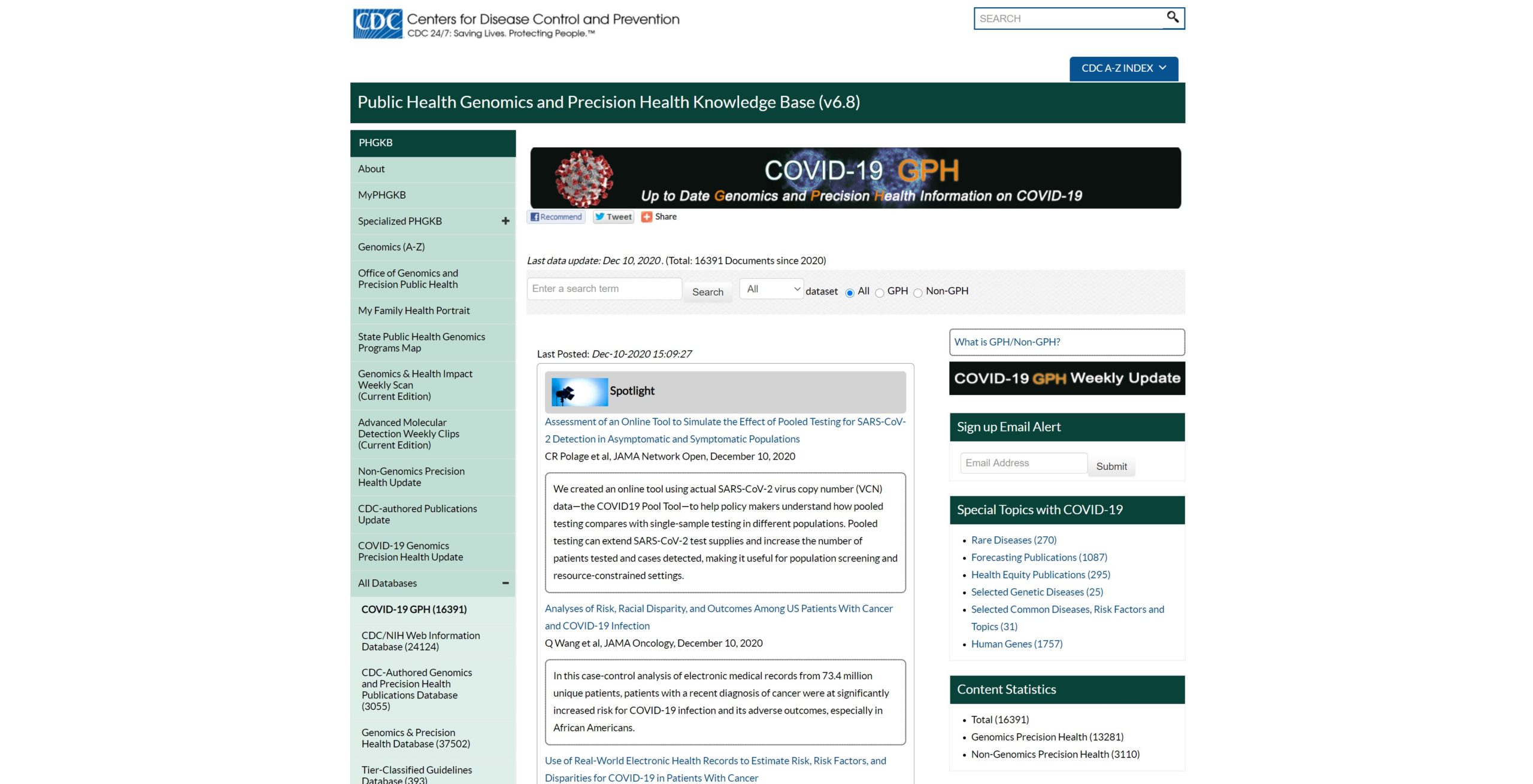Click the Email Address field
The image size is (1533, 784).
coord(1023,463)
